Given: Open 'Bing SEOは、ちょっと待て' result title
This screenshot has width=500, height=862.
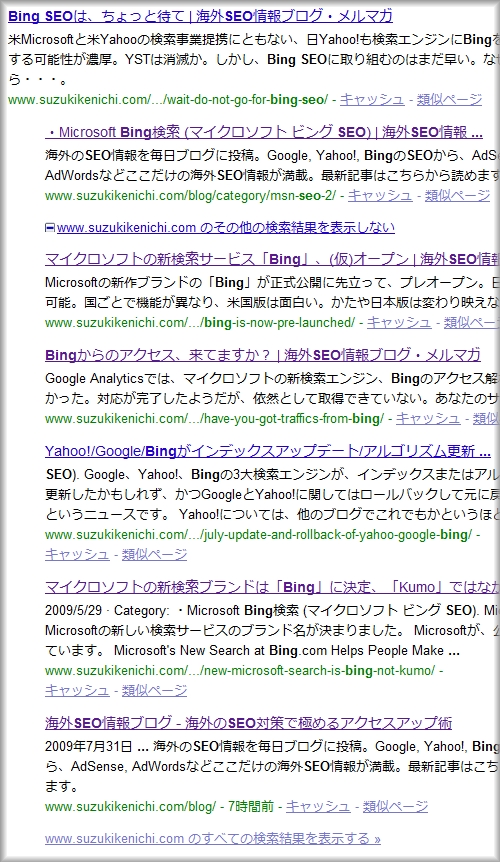Looking at the screenshot, I should [201, 16].
